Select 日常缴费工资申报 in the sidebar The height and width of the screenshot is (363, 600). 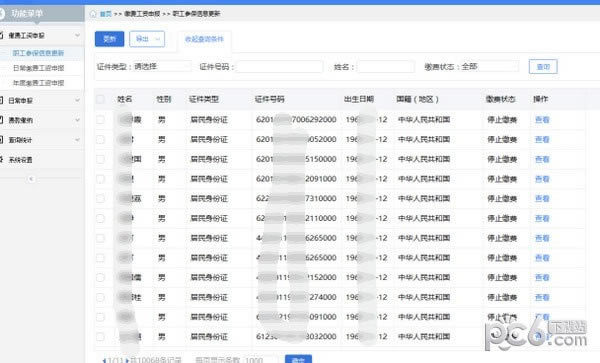(x=38, y=68)
